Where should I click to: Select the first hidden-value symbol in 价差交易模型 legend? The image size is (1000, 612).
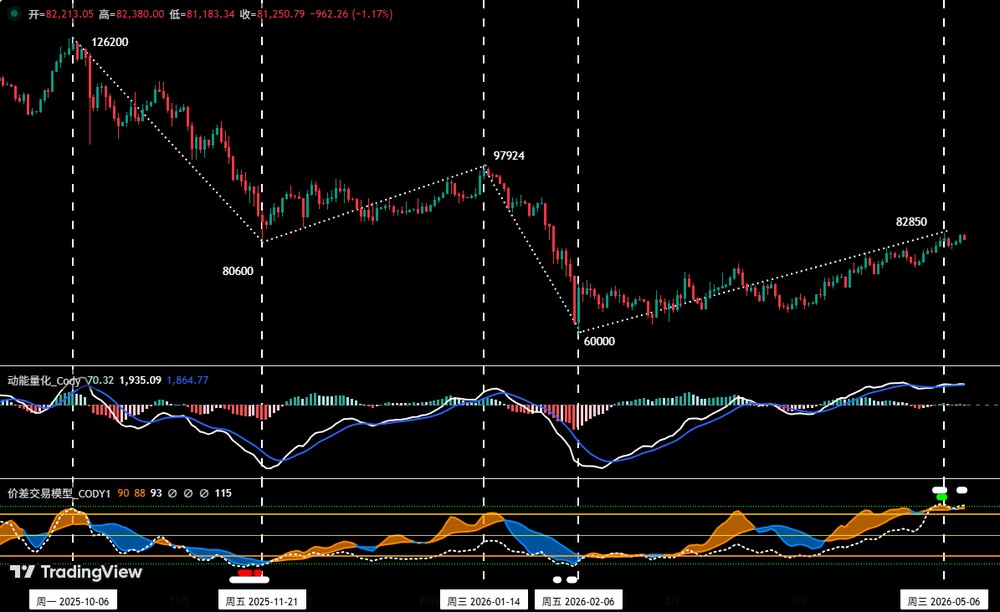(172, 493)
